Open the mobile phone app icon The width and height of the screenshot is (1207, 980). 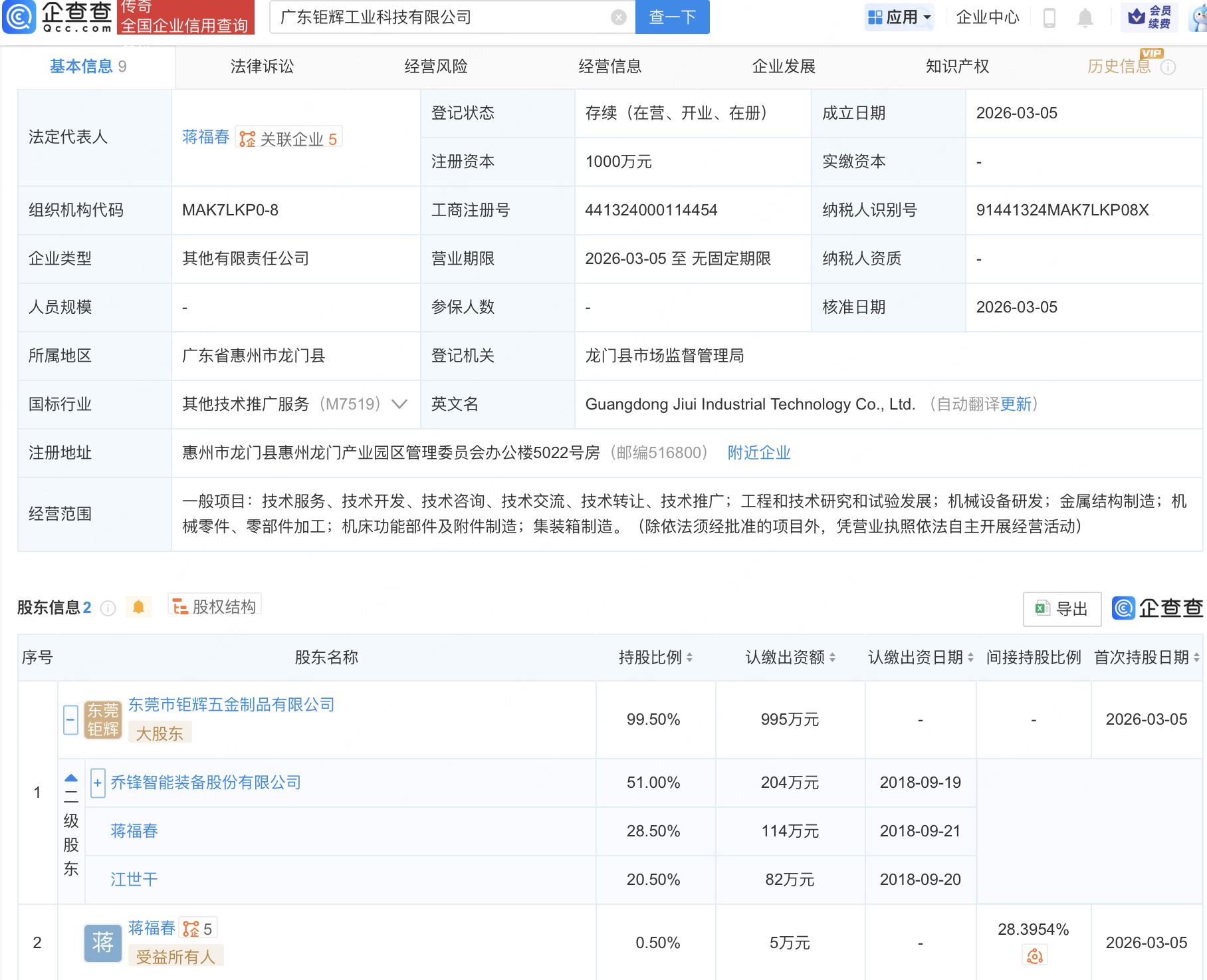coord(1049,18)
